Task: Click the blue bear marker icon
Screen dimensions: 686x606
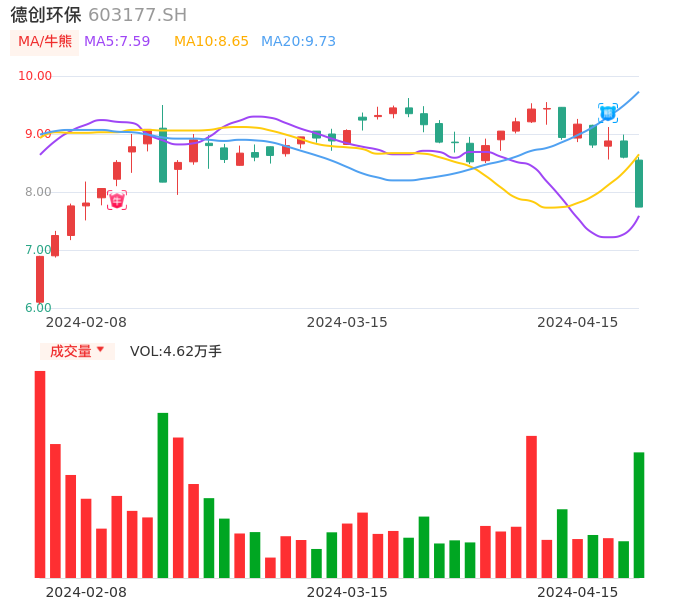Action: click(608, 113)
